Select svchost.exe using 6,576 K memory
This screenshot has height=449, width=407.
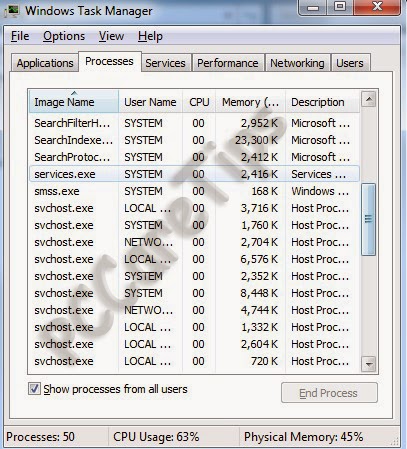click(194, 259)
